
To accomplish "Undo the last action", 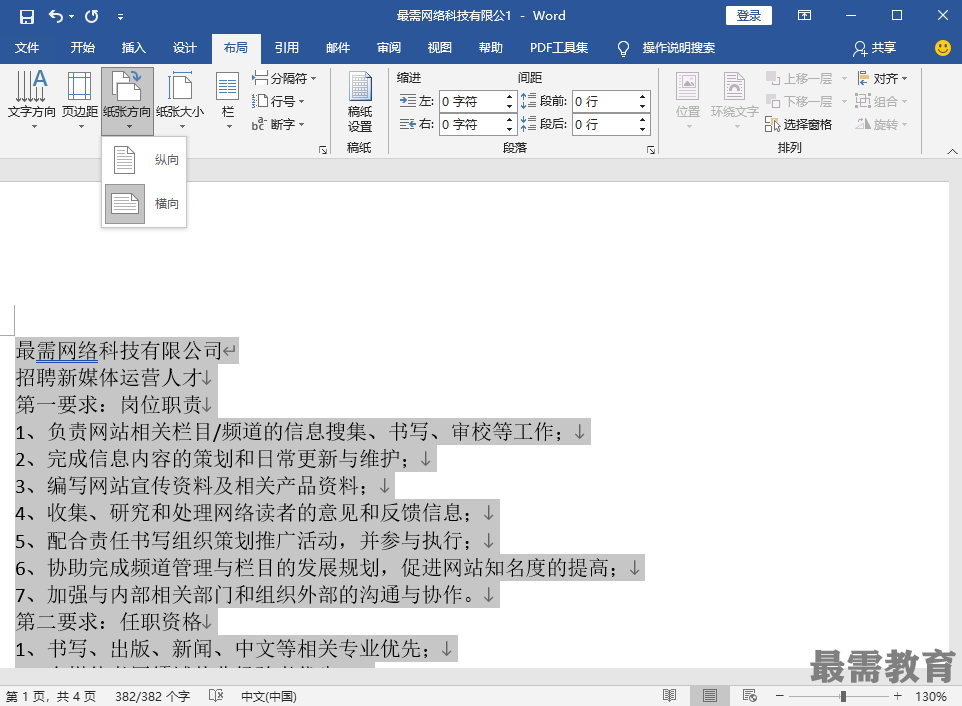I will (56, 17).
